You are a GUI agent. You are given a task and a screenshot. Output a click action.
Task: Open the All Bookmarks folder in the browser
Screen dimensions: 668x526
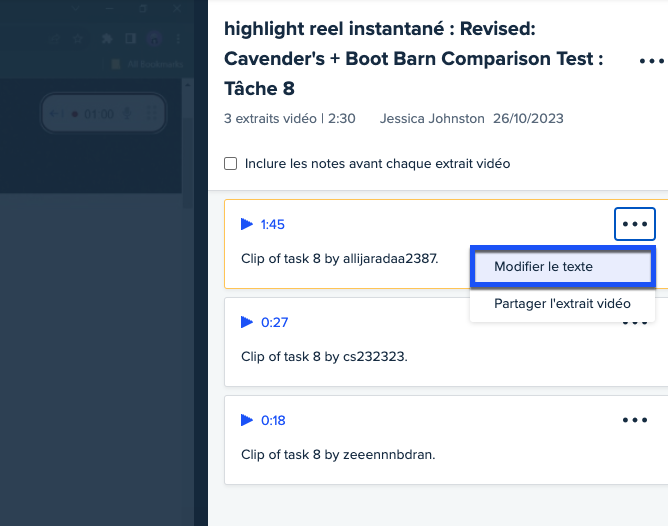147,64
